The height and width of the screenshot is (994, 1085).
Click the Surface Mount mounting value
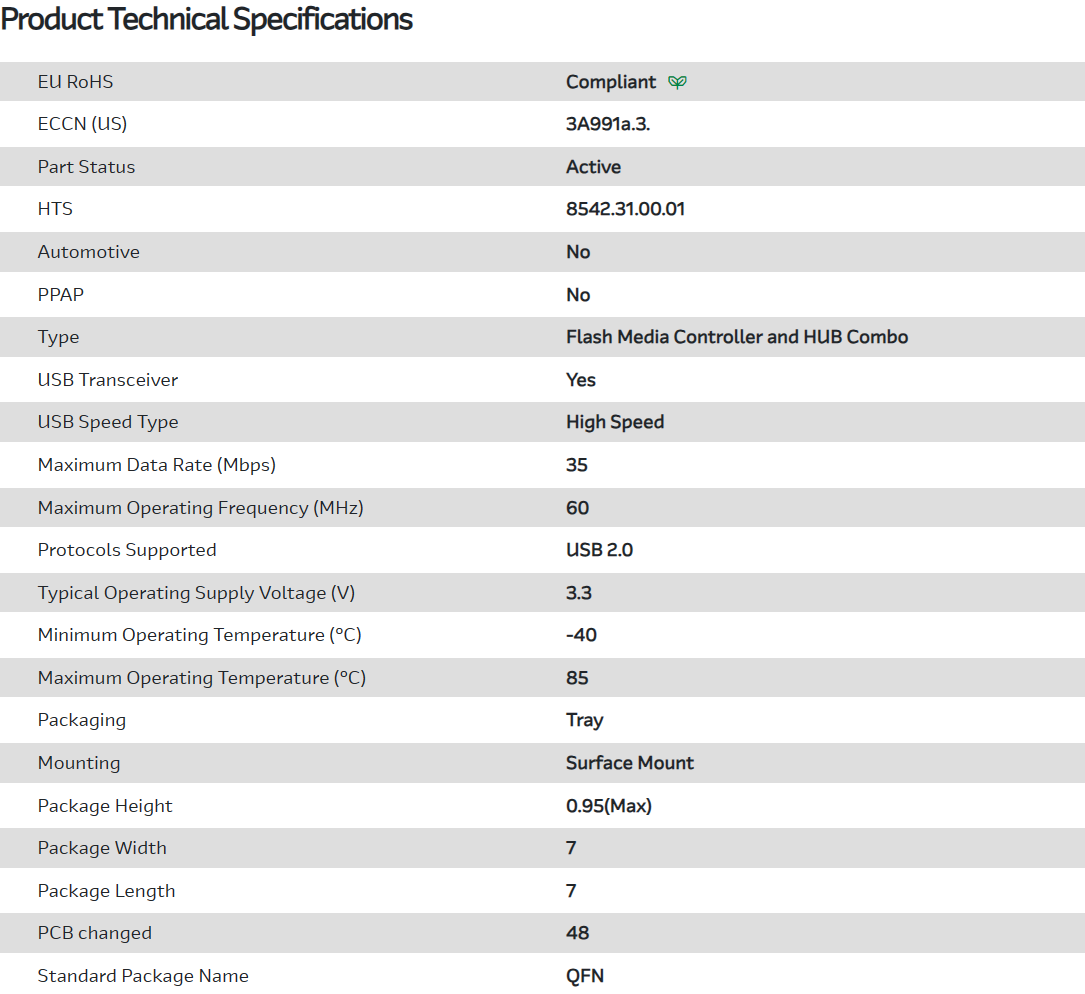tap(630, 763)
